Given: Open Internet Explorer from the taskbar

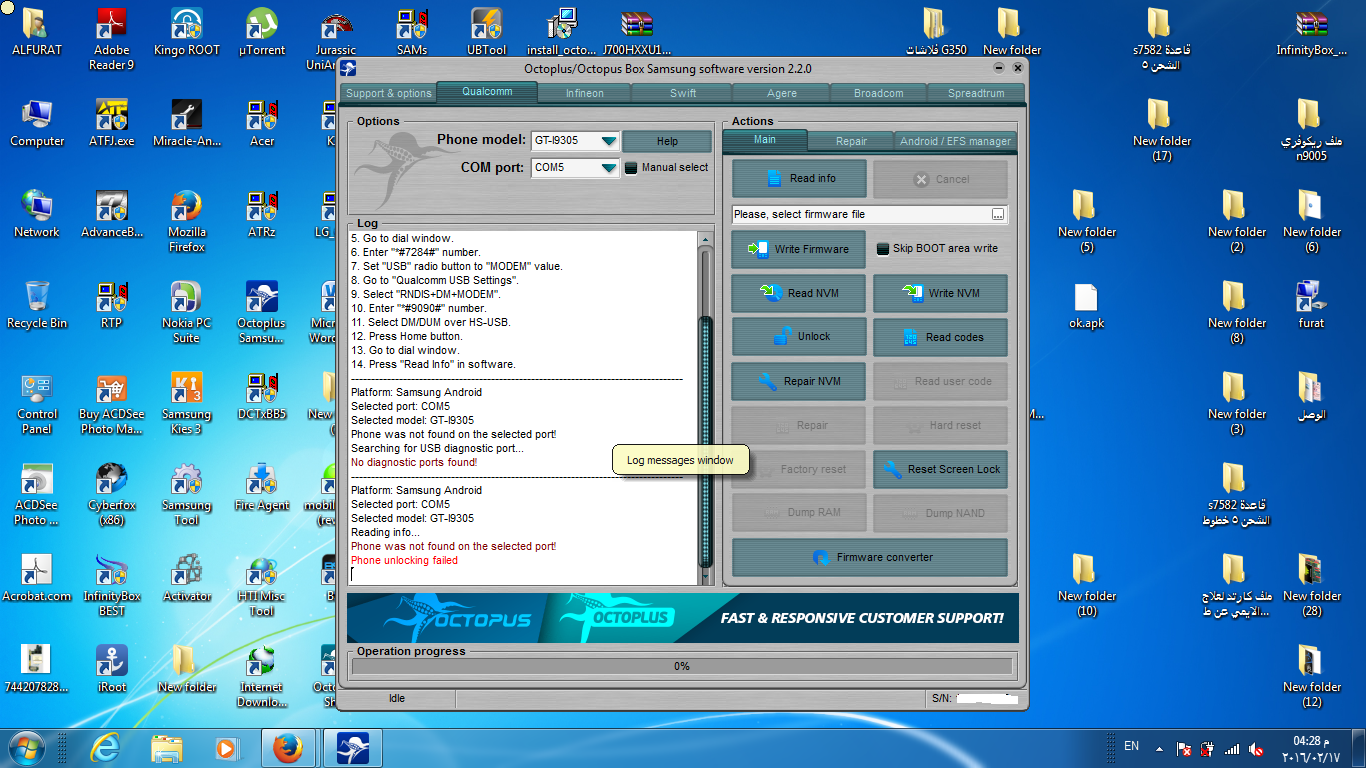Looking at the screenshot, I should click(x=104, y=747).
